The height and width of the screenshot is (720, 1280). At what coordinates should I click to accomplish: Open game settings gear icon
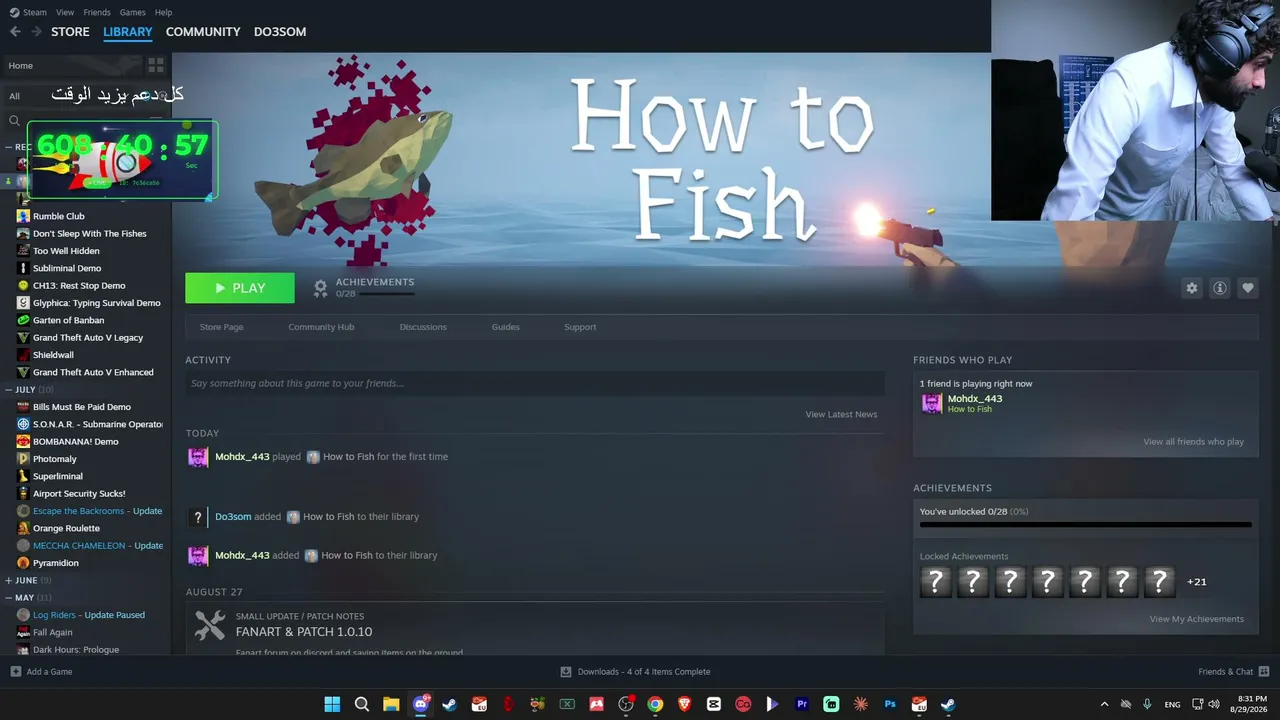(x=1191, y=288)
